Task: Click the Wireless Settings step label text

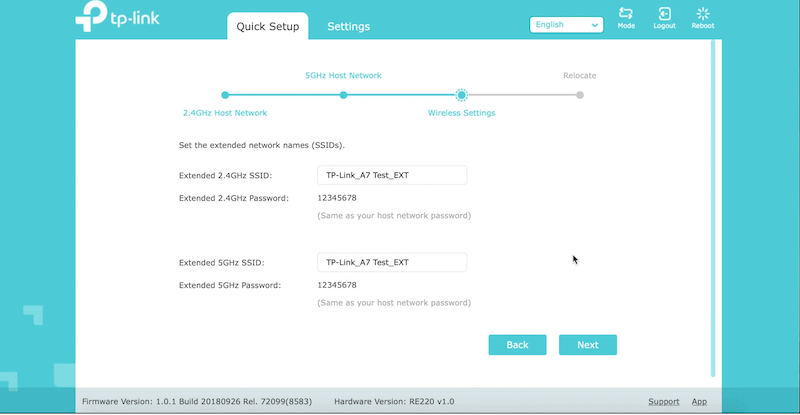Action: tap(461, 113)
